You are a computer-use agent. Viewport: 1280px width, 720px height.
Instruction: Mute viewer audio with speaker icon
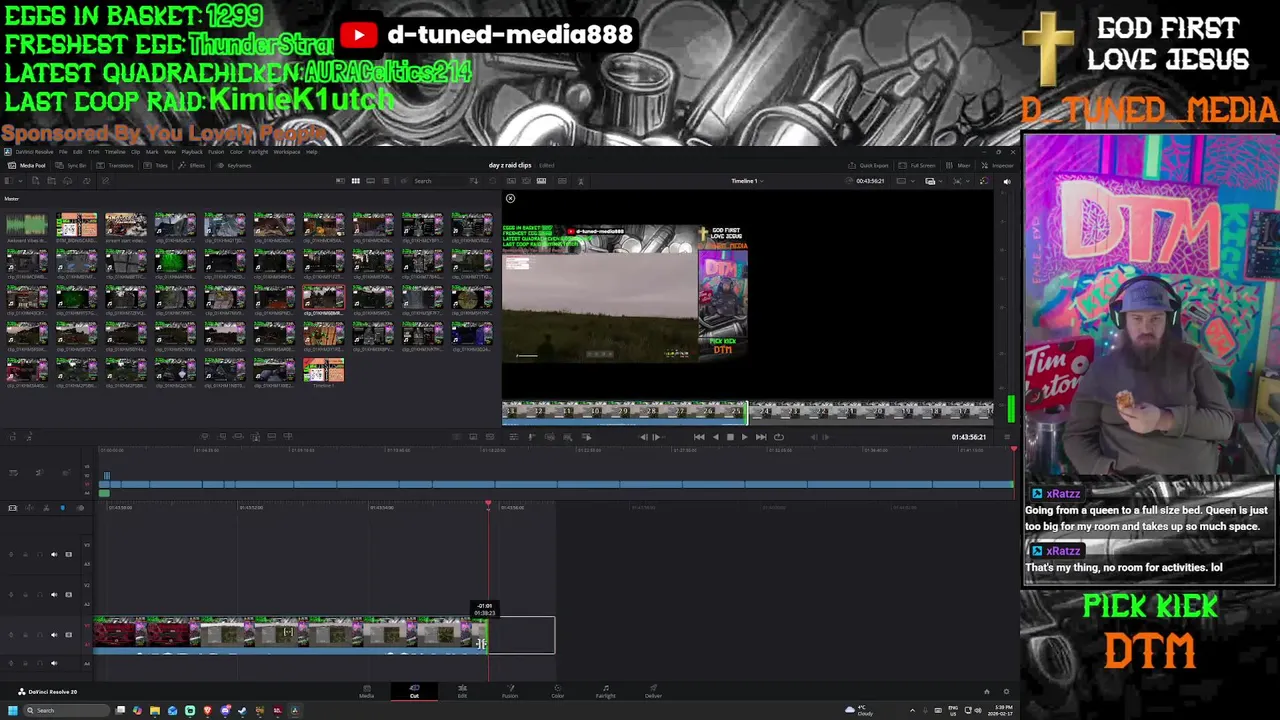pyautogui.click(x=1007, y=181)
